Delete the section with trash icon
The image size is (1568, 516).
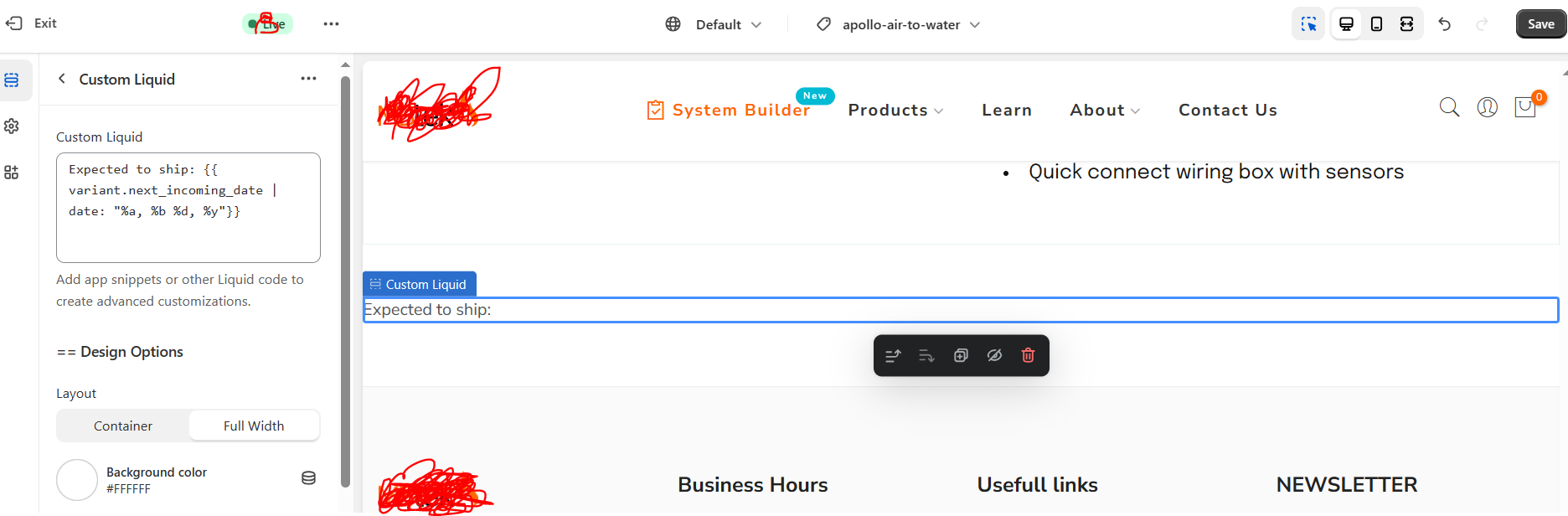pyautogui.click(x=1028, y=355)
